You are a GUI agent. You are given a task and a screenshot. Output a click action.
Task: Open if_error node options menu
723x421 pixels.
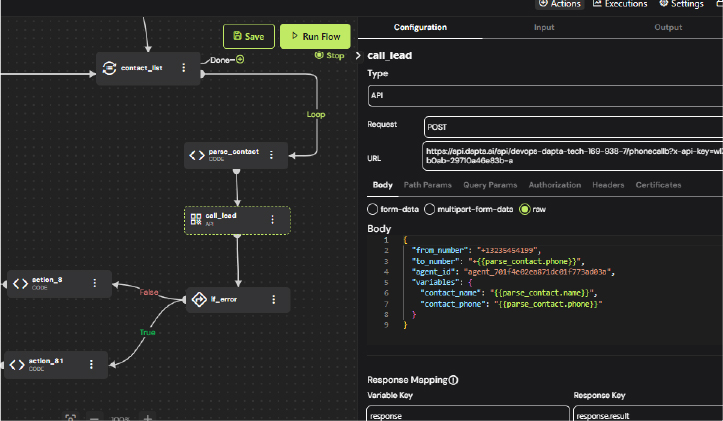275,299
